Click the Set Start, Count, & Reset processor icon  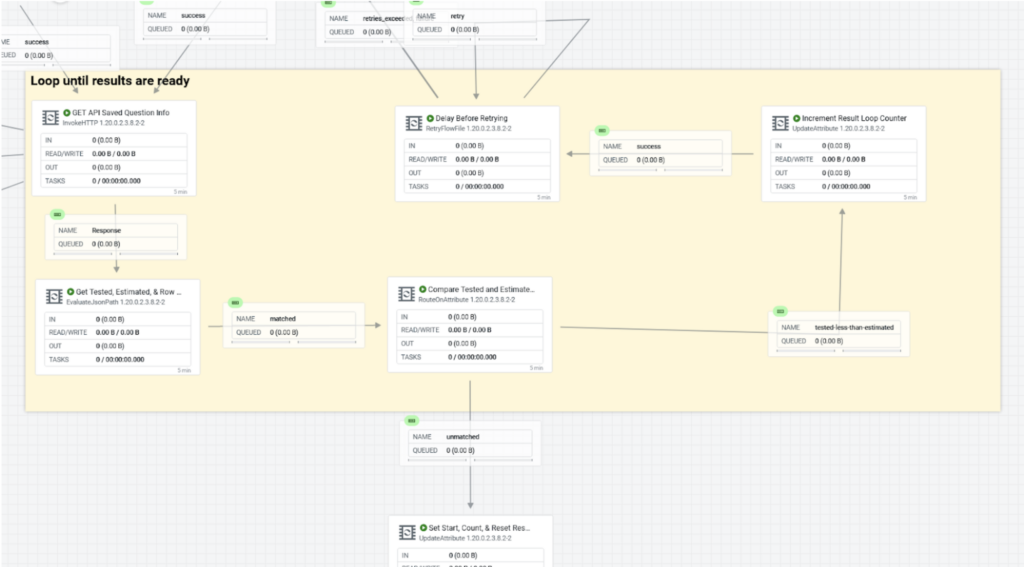(405, 532)
